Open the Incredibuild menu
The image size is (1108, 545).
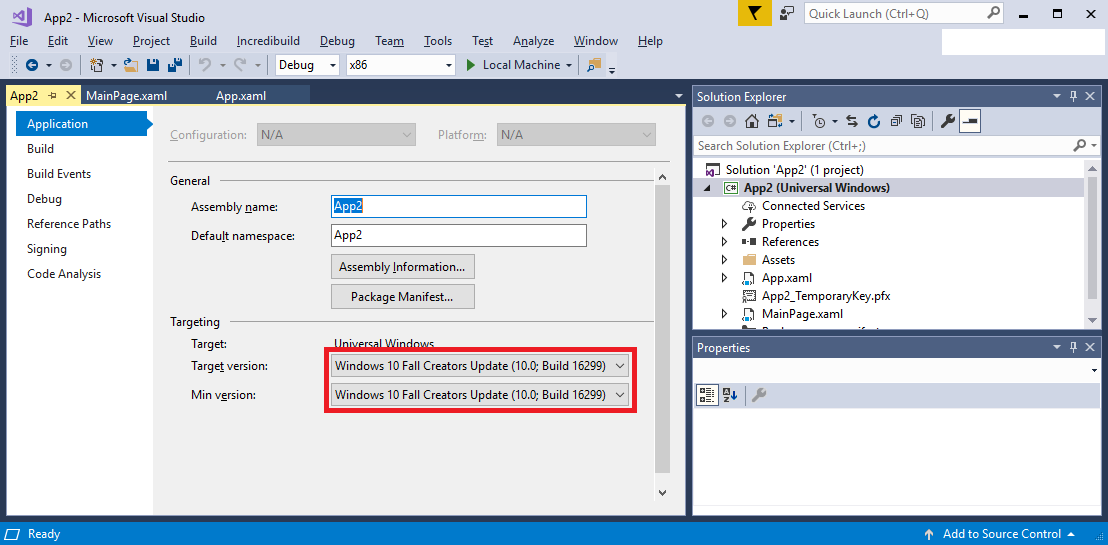(269, 41)
